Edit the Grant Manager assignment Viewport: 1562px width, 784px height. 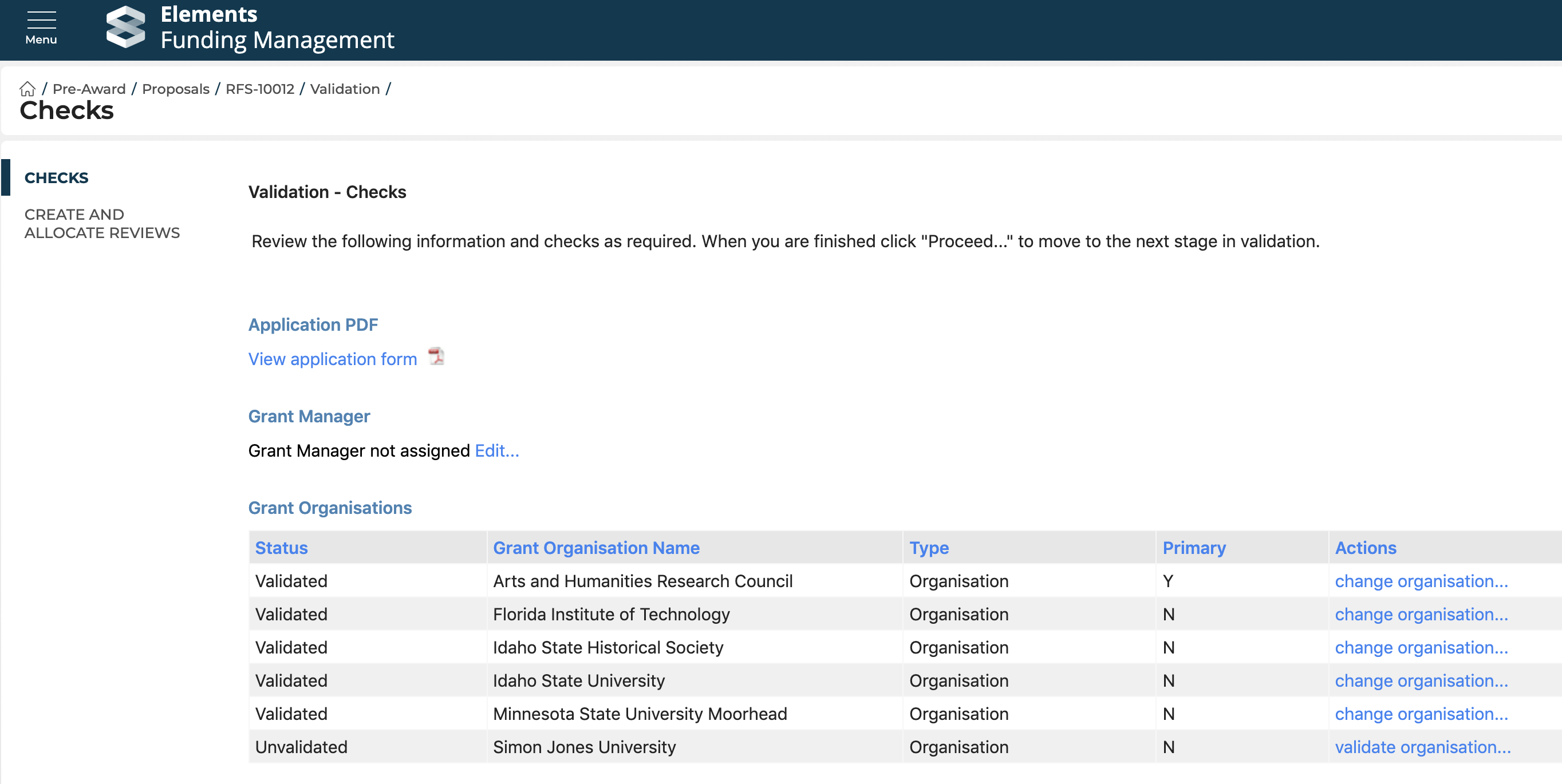pyautogui.click(x=496, y=451)
